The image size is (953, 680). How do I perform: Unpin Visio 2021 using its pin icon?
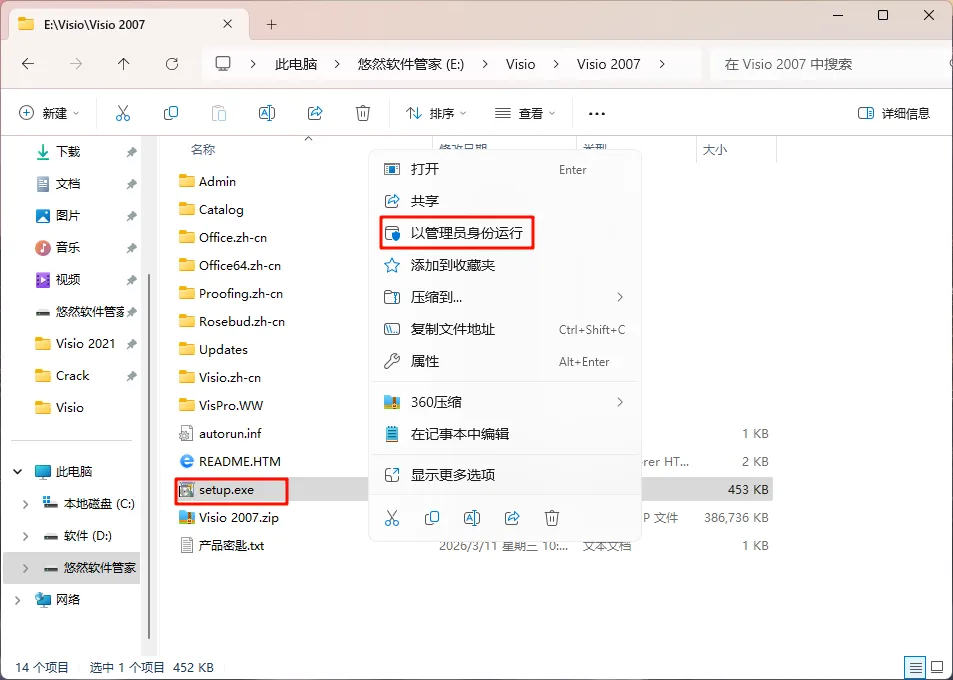131,344
